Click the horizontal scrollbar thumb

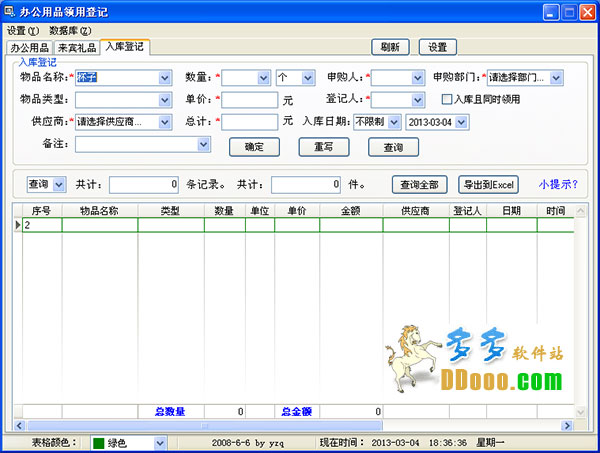[205, 425]
